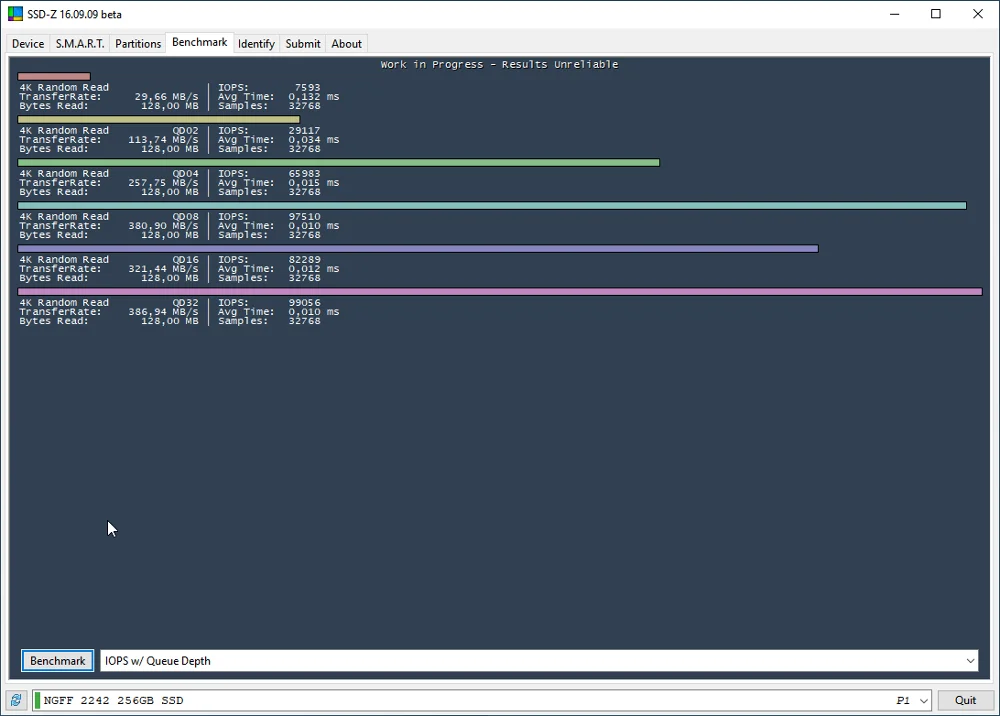
Task: Click the 'Work in Progress - Results Unreliable' heading
Action: click(x=499, y=64)
